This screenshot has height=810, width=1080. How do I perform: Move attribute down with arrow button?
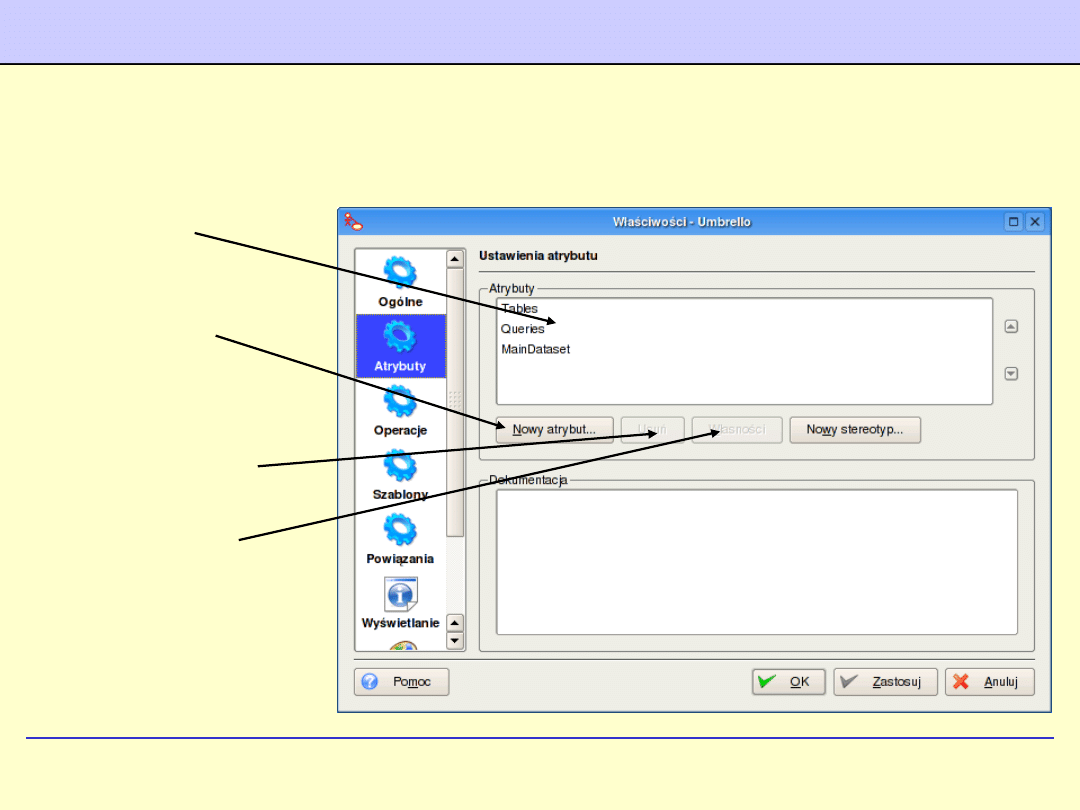[x=1011, y=374]
